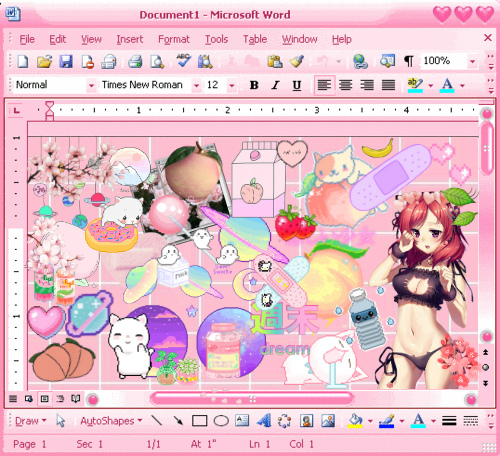The height and width of the screenshot is (456, 500).
Task: Expand the Highlight color dropdown arrow
Action: [x=430, y=86]
